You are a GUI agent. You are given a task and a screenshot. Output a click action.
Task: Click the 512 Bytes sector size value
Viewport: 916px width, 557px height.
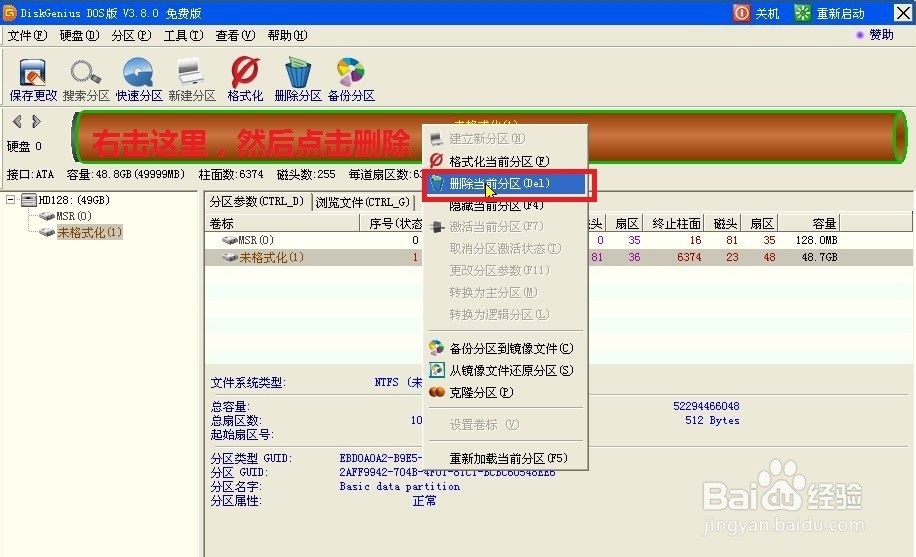pyautogui.click(x=712, y=420)
